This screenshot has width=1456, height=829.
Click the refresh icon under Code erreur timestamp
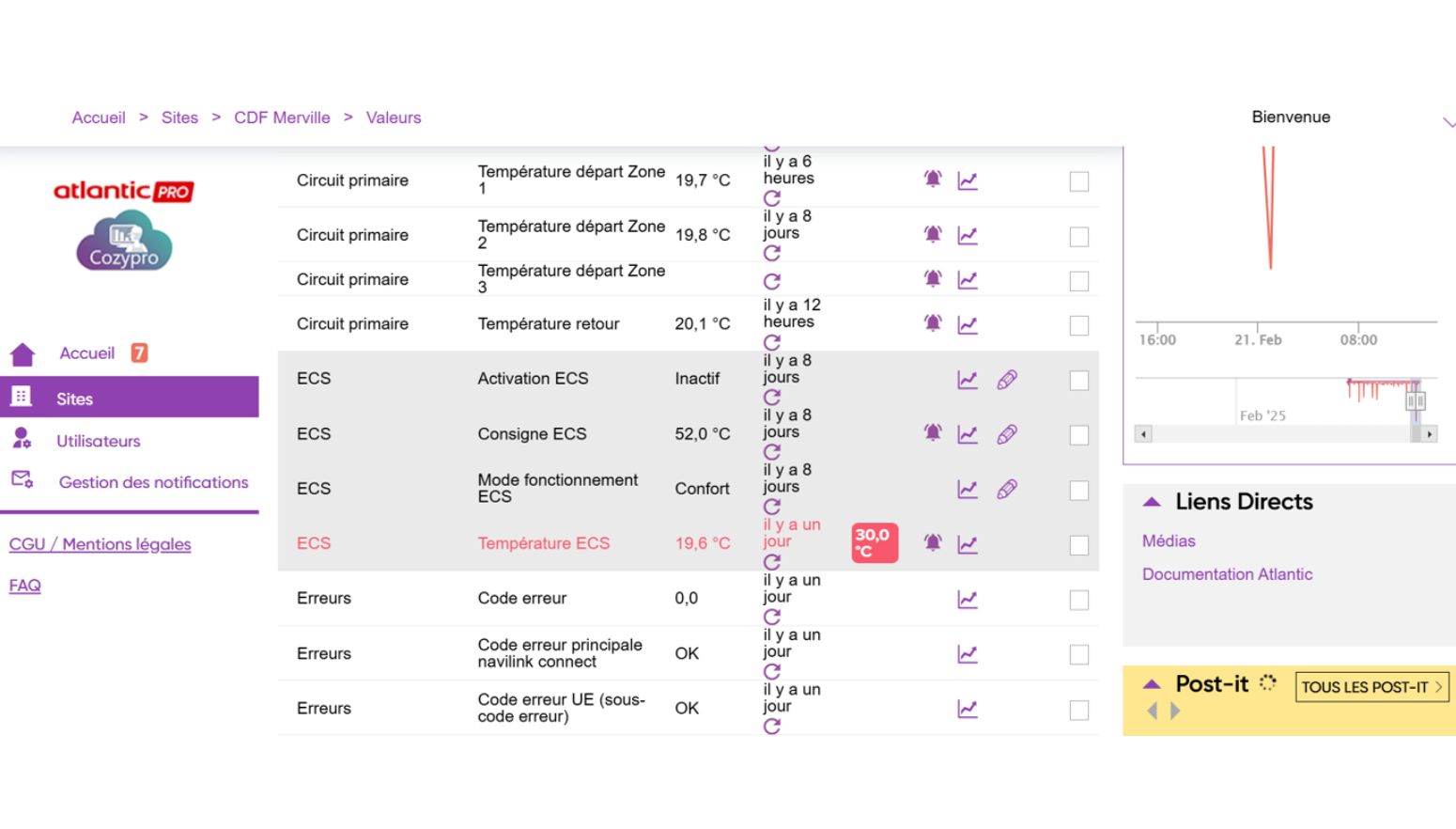[x=772, y=617]
